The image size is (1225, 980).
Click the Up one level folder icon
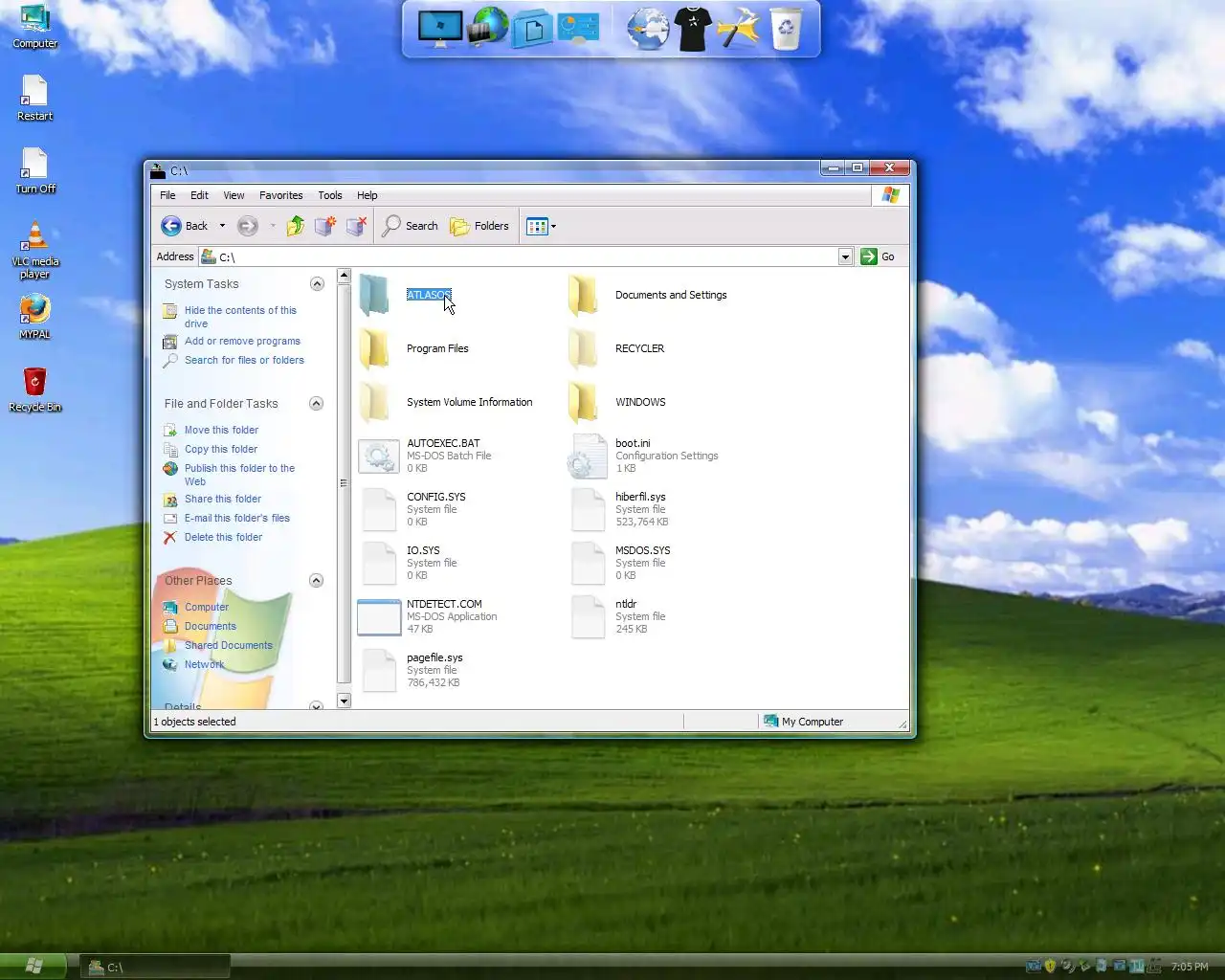pos(296,226)
